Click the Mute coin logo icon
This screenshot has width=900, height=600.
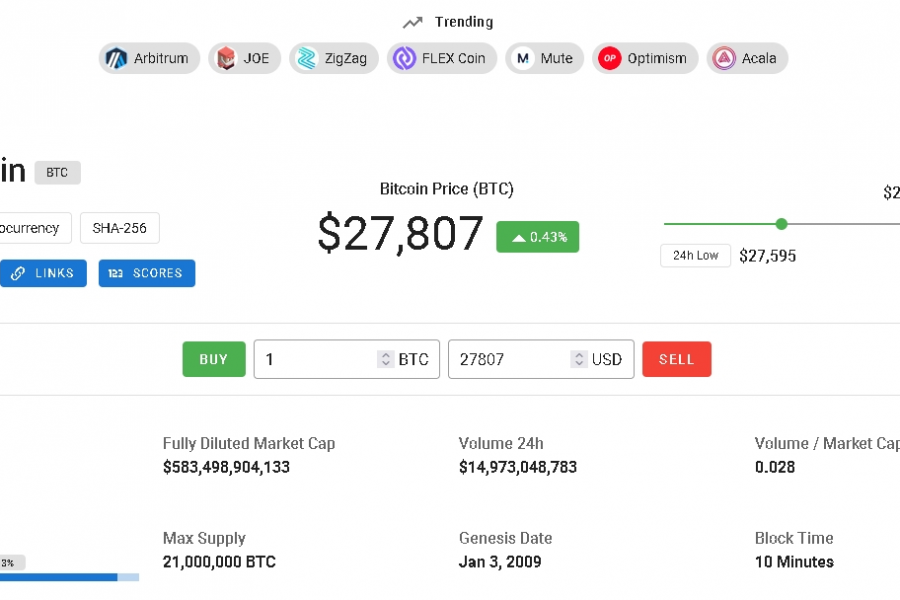523,58
